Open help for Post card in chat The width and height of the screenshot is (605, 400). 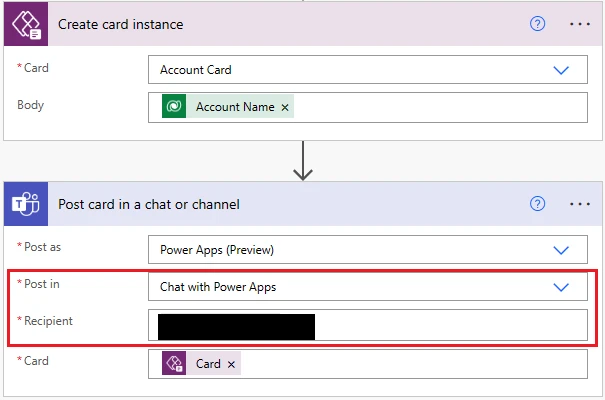click(538, 204)
